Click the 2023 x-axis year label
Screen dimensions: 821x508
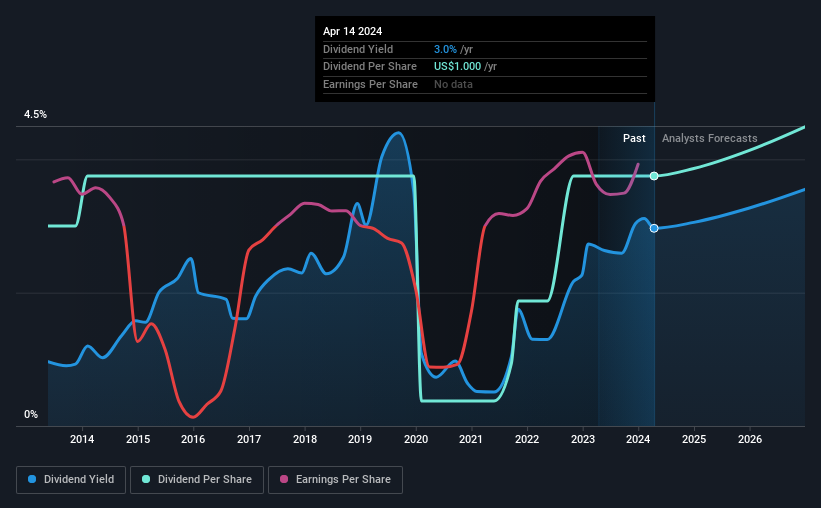pyautogui.click(x=583, y=439)
